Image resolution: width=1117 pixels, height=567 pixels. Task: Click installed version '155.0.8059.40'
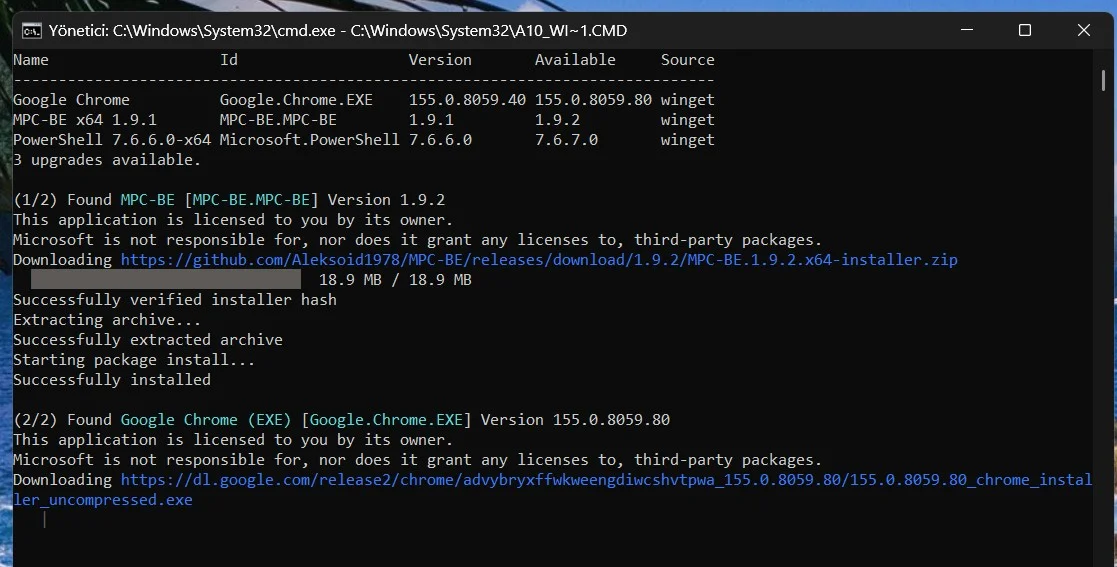[467, 100]
